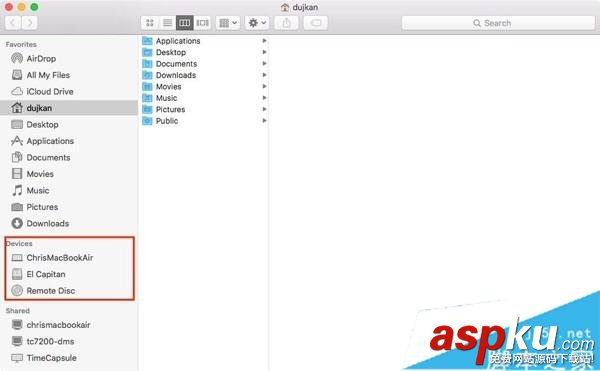Select the Movies folder in column

point(204,86)
